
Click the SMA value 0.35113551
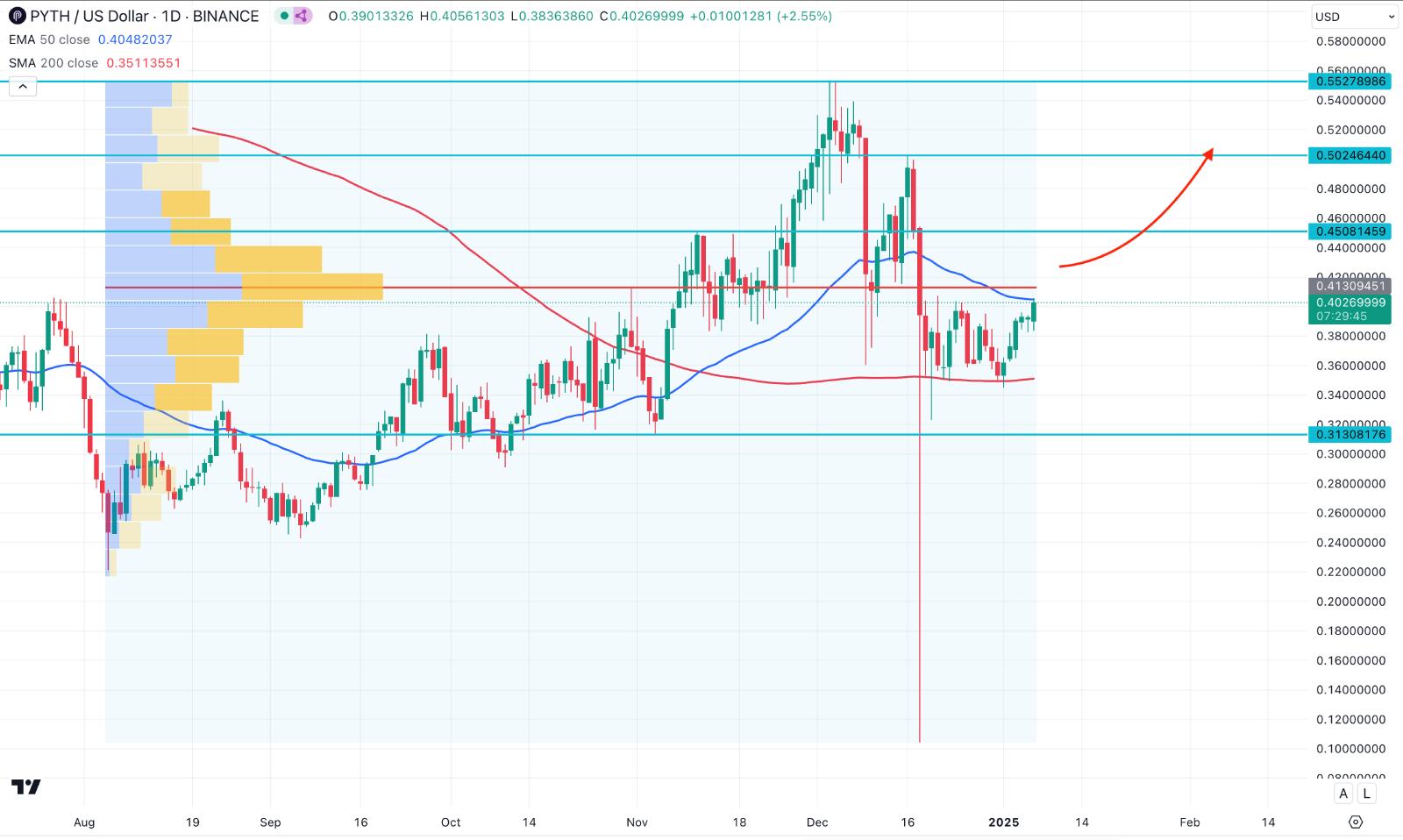click(144, 63)
